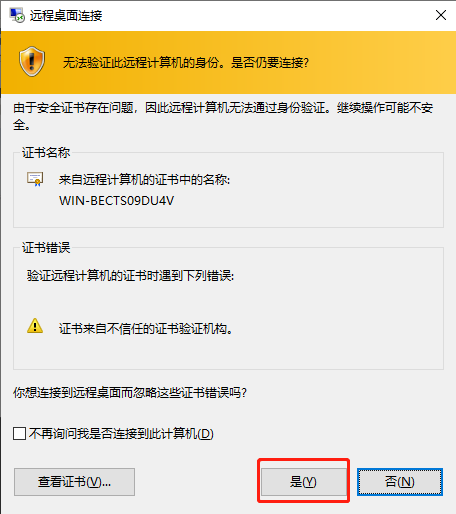Click the certificate icon beside the name
This screenshot has width=456, height=514.
pos(35,179)
